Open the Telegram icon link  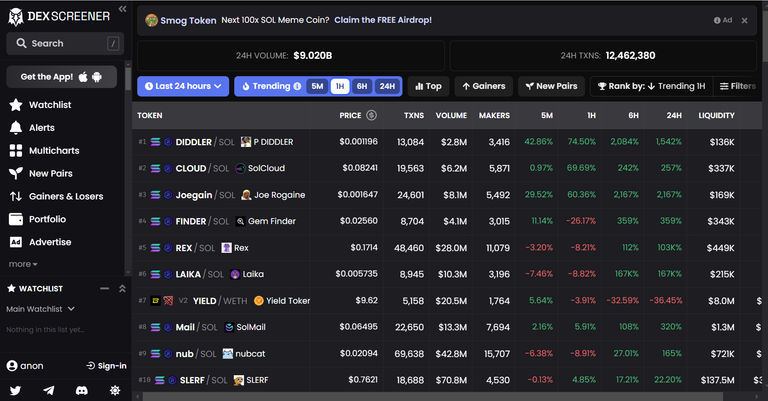48,390
